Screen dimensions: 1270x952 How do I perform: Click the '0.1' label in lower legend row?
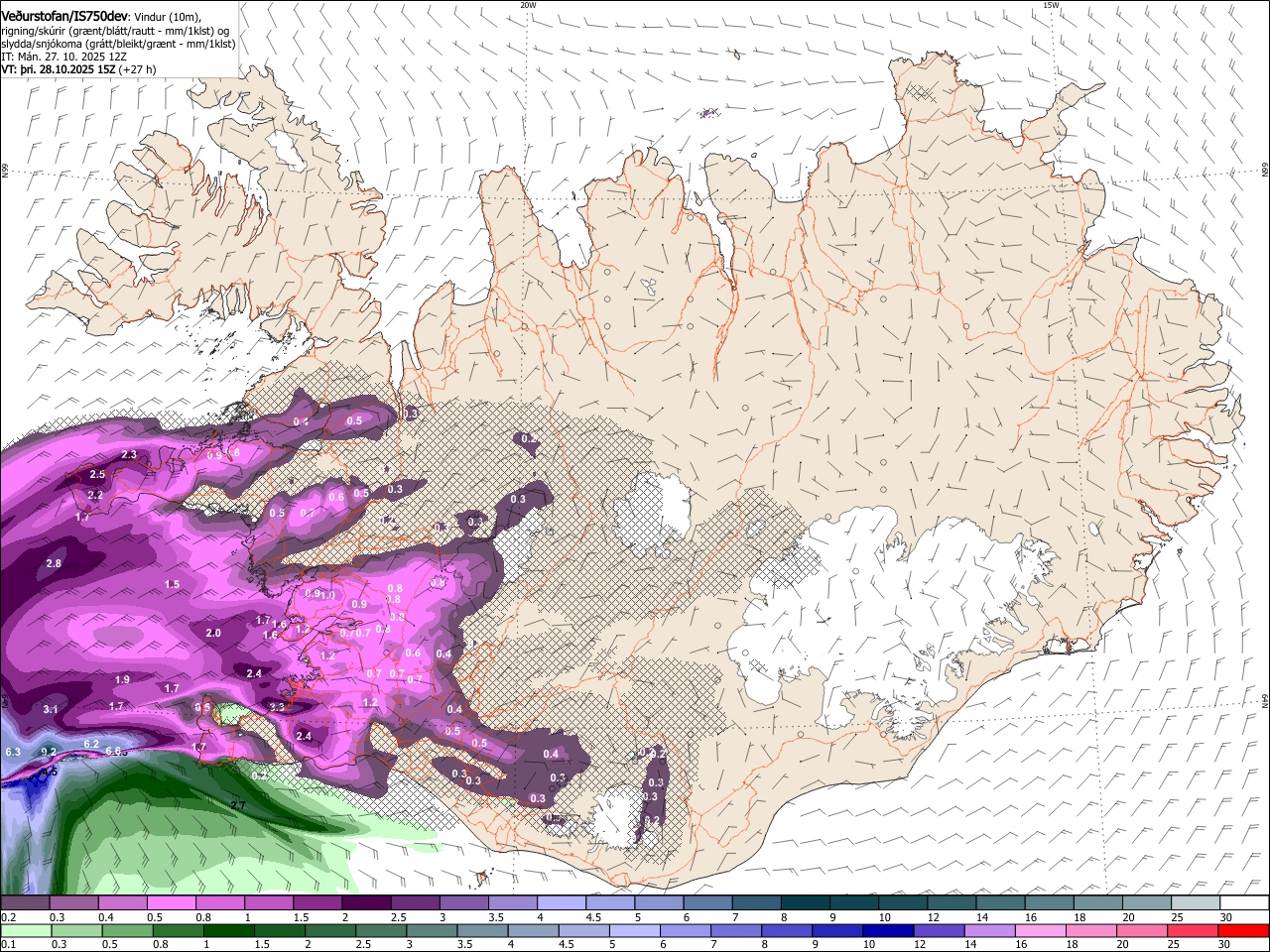click(8, 944)
